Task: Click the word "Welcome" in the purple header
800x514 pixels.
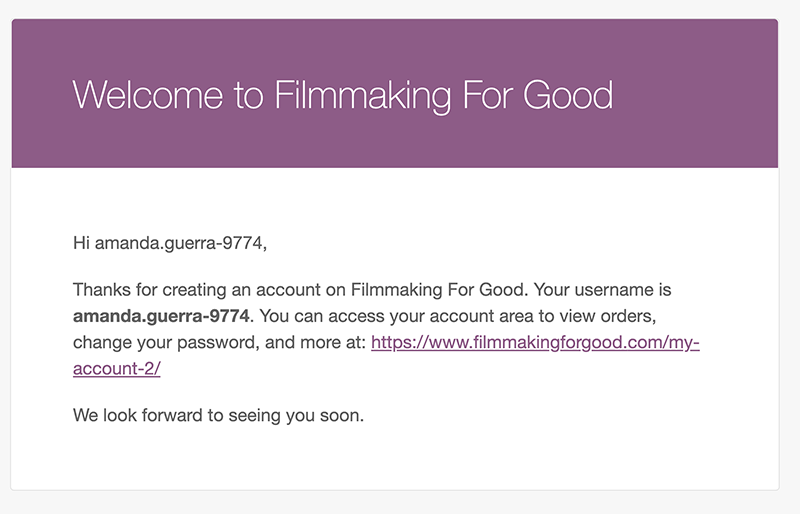Action: pyautogui.click(x=148, y=95)
